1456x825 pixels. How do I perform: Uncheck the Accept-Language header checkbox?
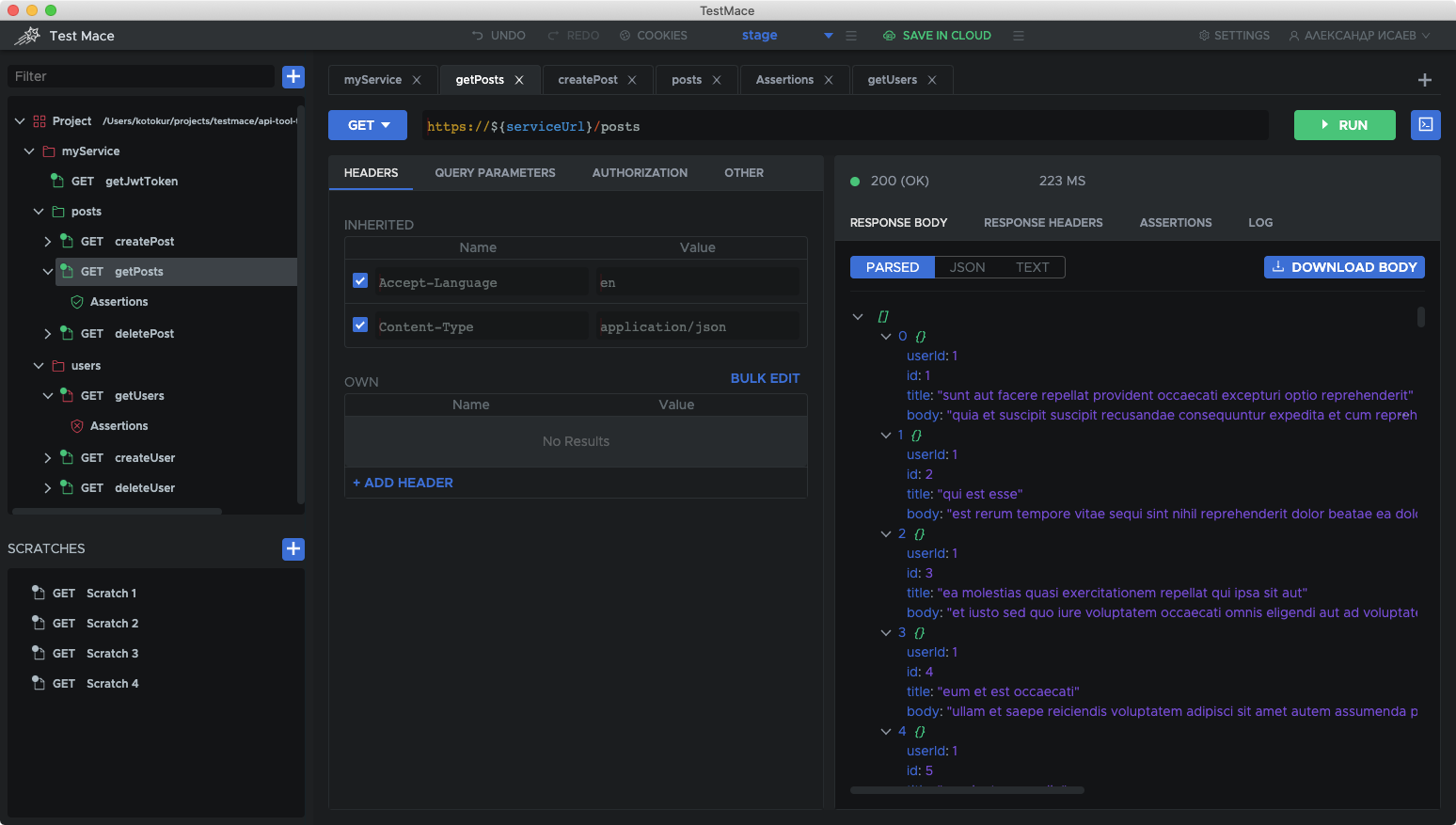tap(360, 280)
